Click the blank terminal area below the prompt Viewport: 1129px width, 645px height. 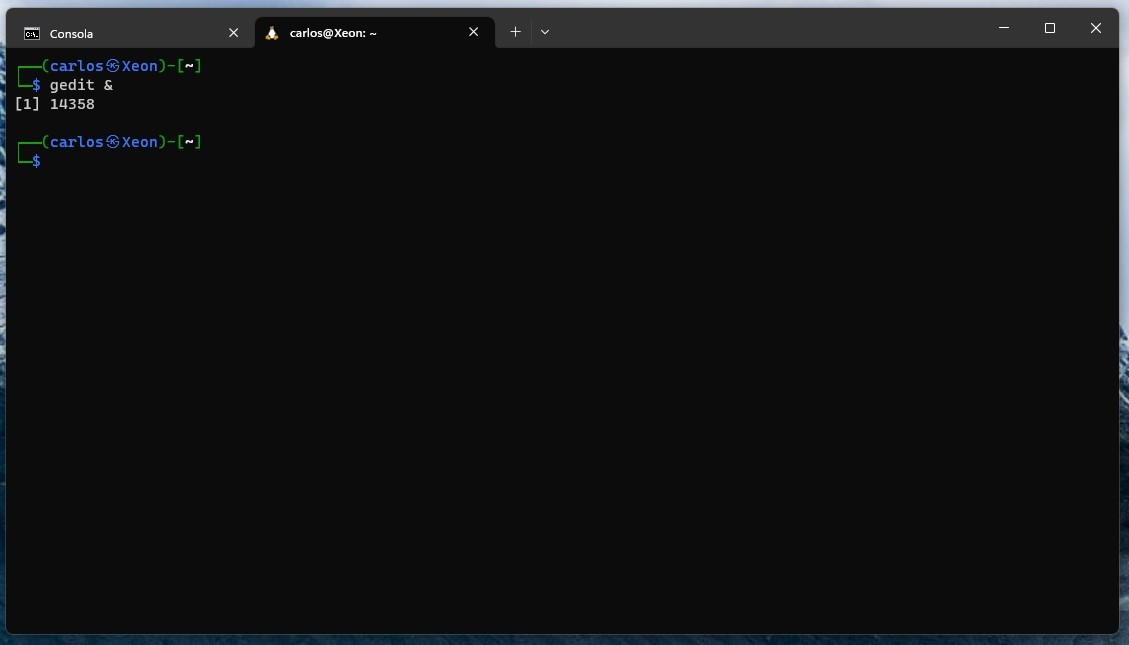[x=560, y=400]
